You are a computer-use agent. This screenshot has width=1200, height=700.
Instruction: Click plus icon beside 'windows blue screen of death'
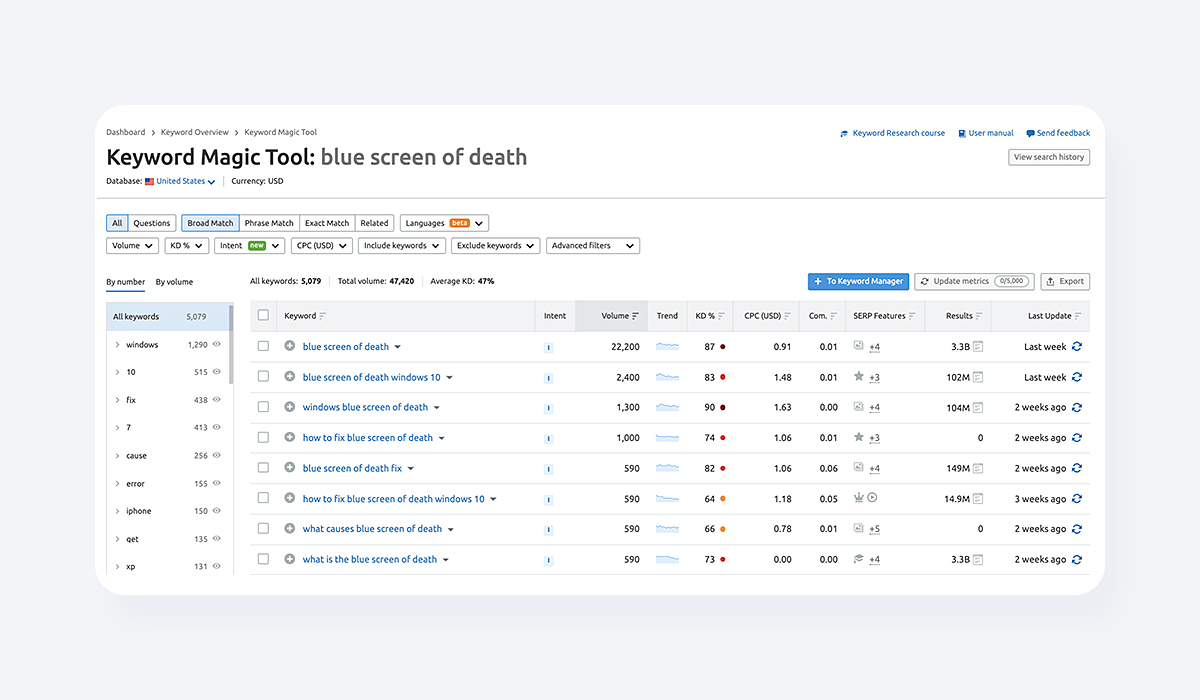[x=290, y=407]
